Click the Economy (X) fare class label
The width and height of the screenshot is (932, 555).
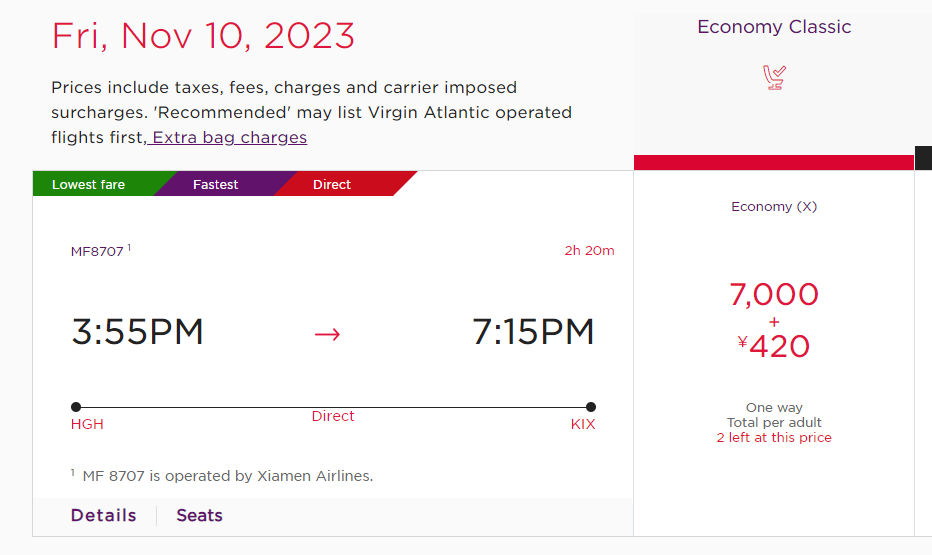coord(774,206)
